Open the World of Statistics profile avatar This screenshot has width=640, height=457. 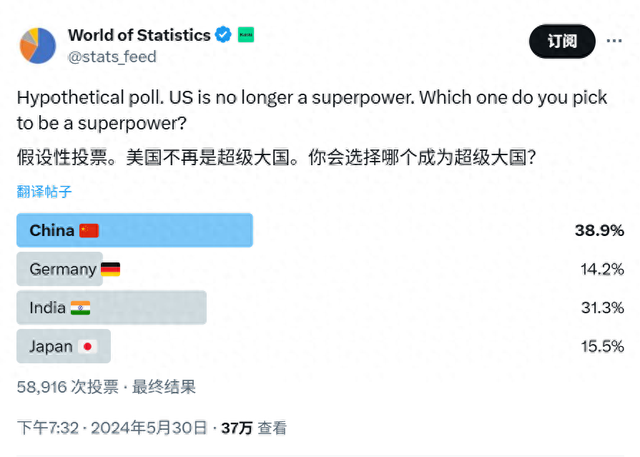pyautogui.click(x=38, y=45)
